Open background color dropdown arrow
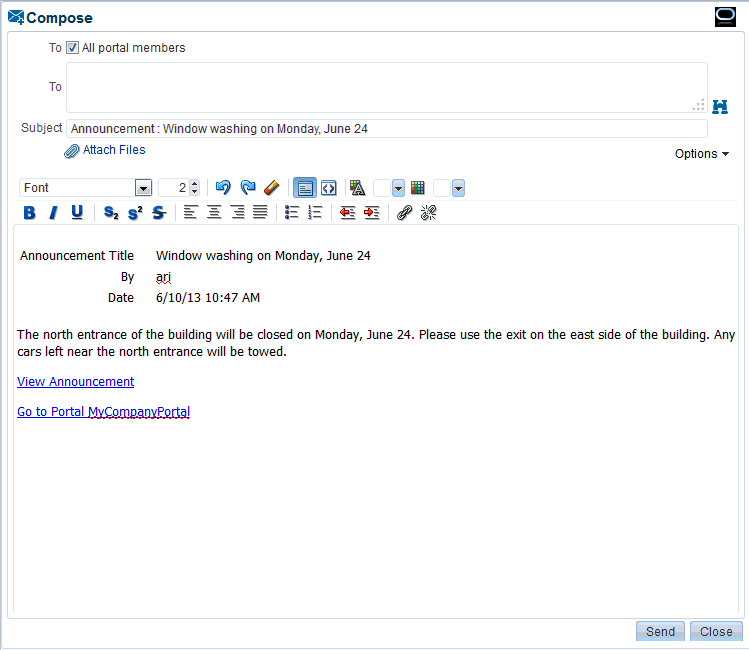 pos(459,188)
